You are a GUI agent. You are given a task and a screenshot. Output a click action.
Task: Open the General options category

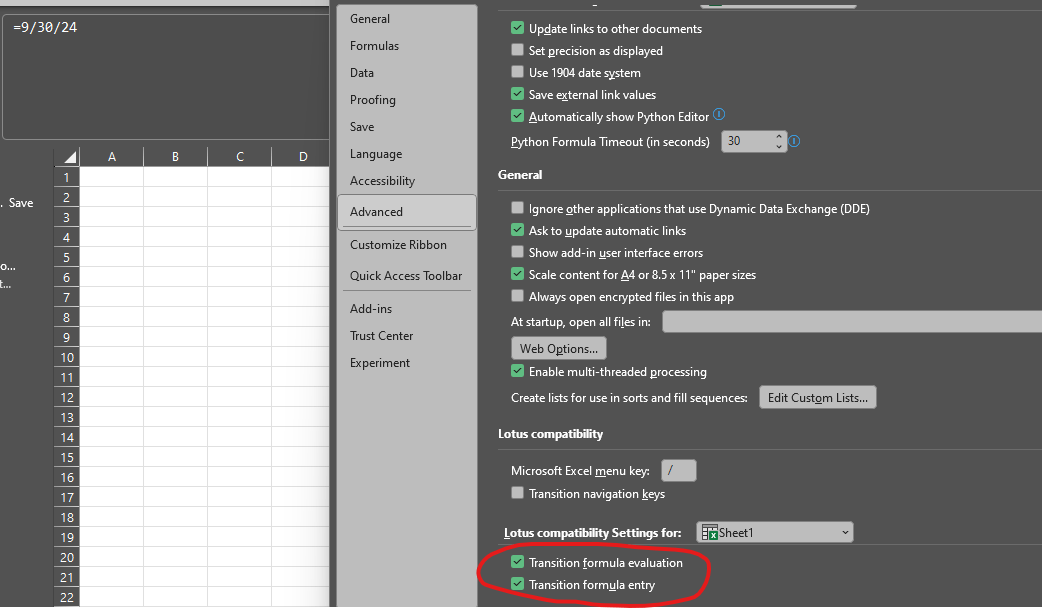pos(370,19)
